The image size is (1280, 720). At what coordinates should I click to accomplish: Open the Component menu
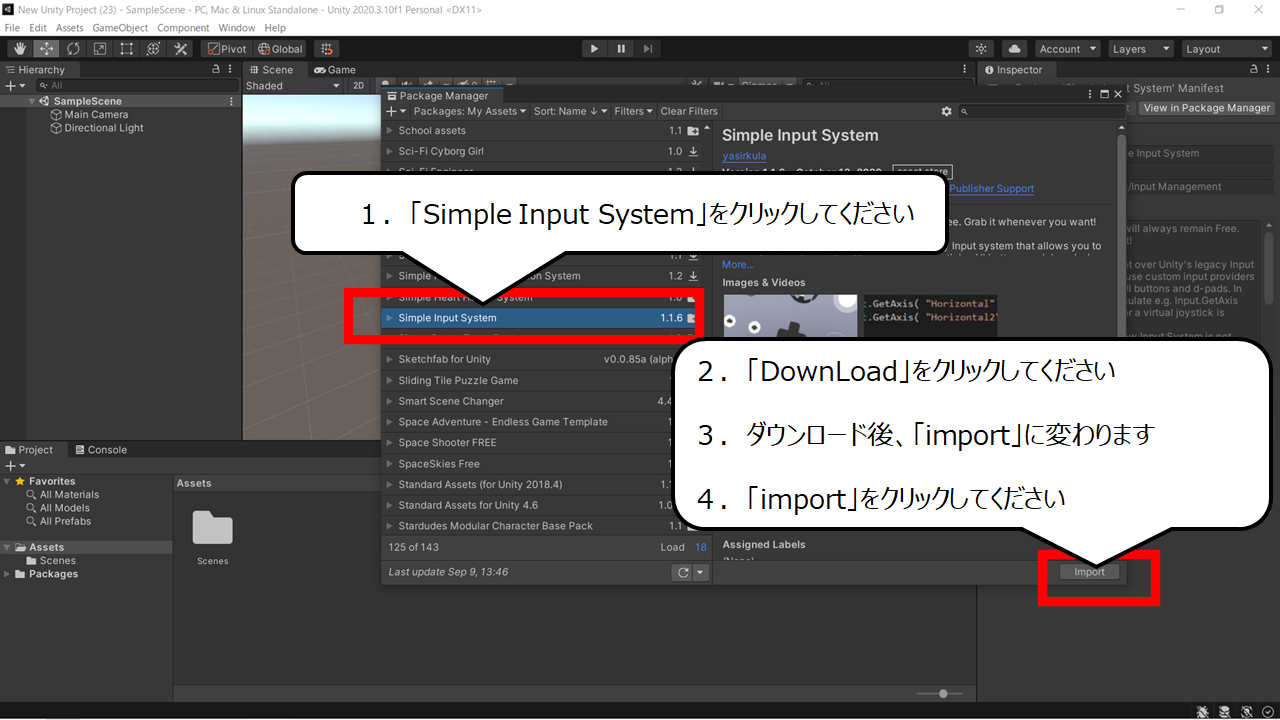[183, 28]
